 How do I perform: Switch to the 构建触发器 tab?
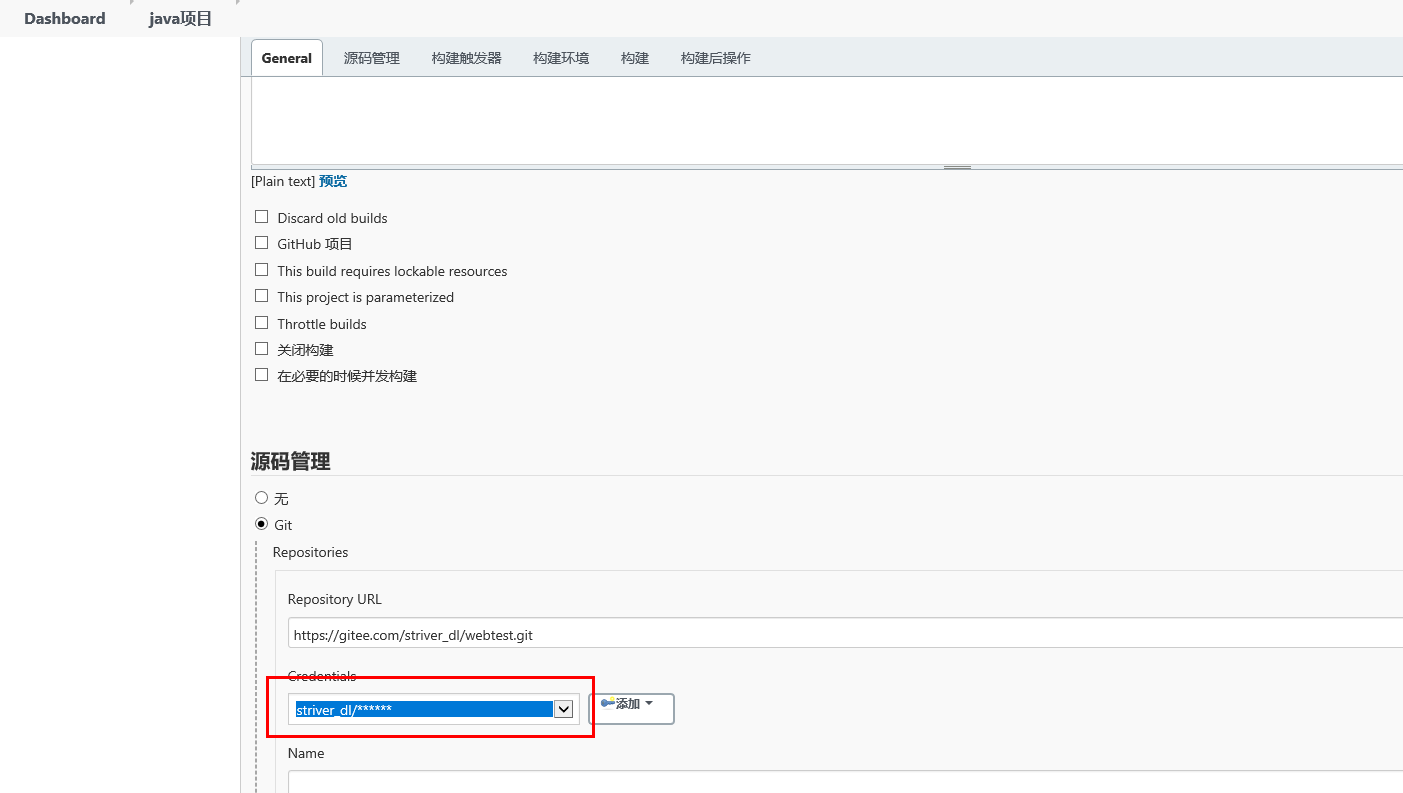point(466,58)
